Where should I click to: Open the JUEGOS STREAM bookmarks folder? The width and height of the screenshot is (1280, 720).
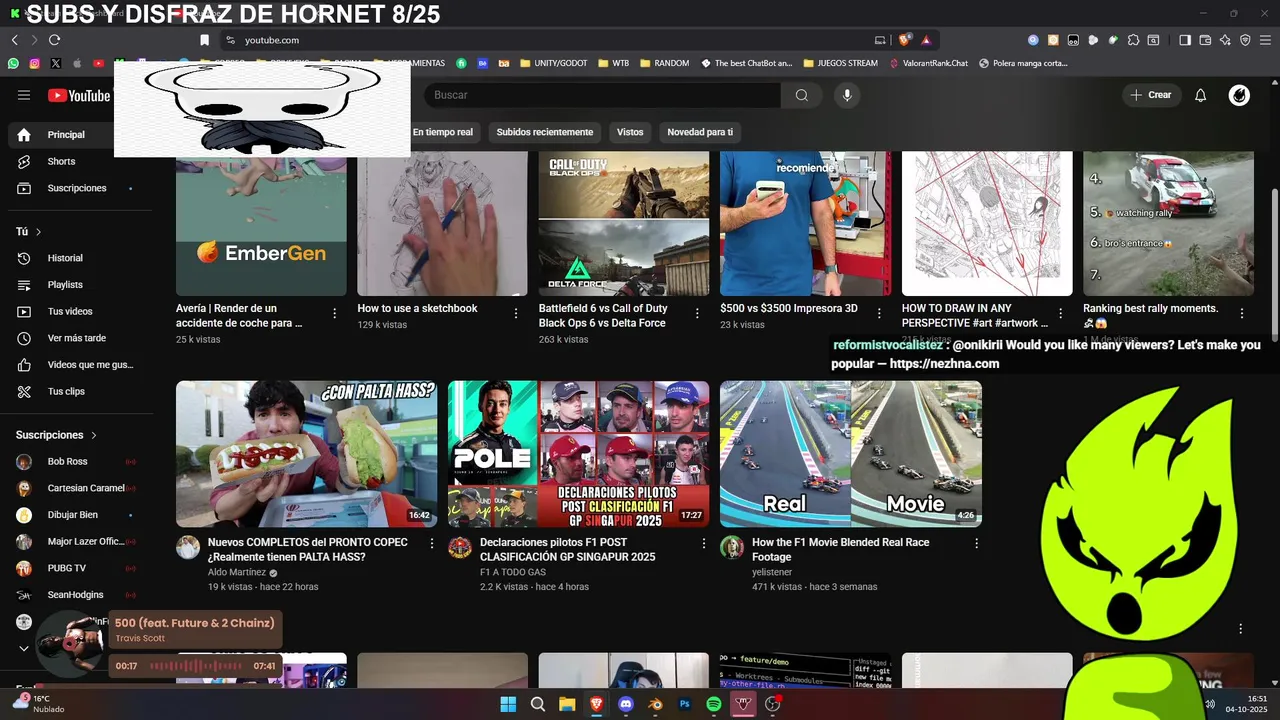tap(840, 63)
